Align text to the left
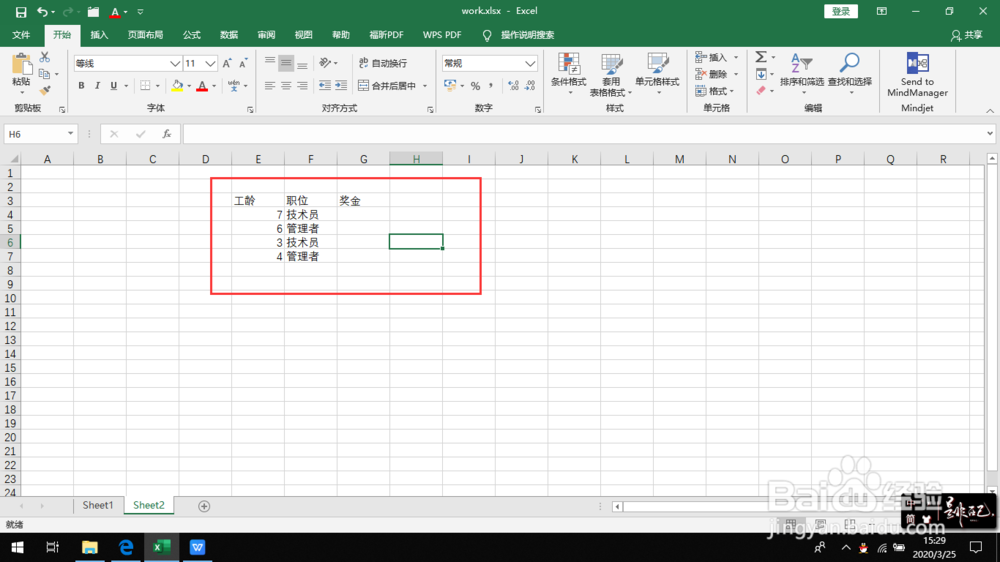 pos(270,85)
